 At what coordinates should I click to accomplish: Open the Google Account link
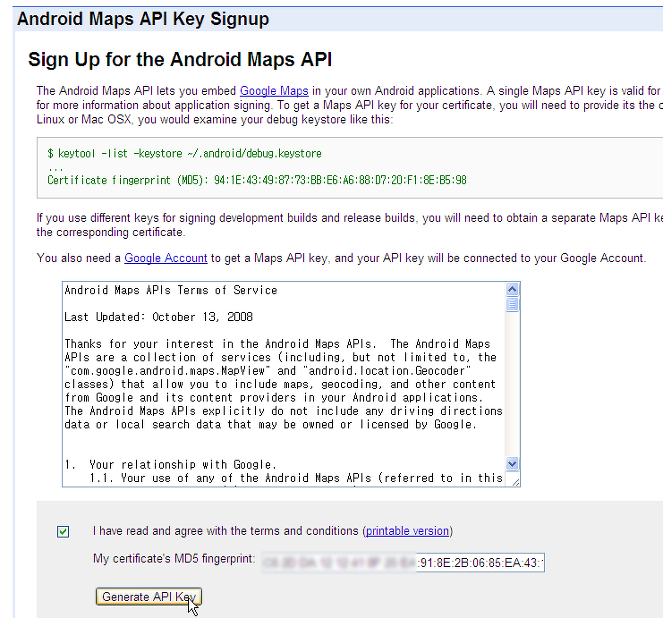[x=165, y=258]
